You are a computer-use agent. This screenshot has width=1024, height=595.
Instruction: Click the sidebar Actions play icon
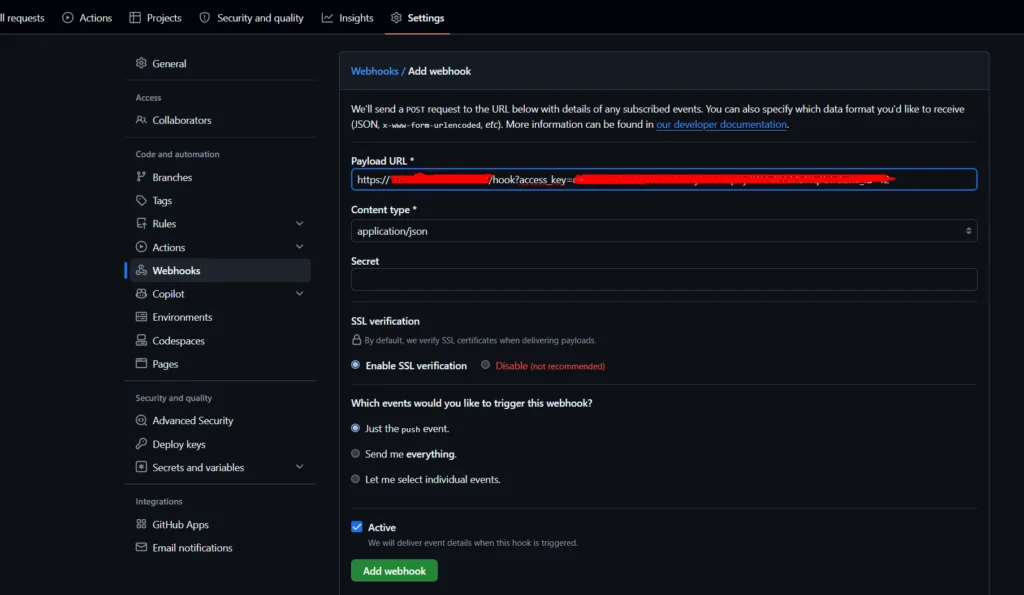(141, 247)
